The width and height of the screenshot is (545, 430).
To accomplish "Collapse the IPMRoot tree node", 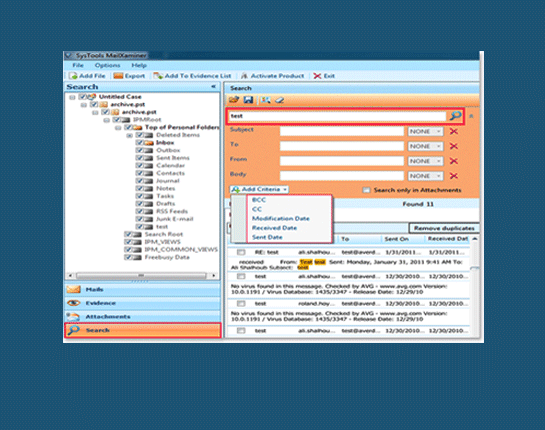I will 107,120.
